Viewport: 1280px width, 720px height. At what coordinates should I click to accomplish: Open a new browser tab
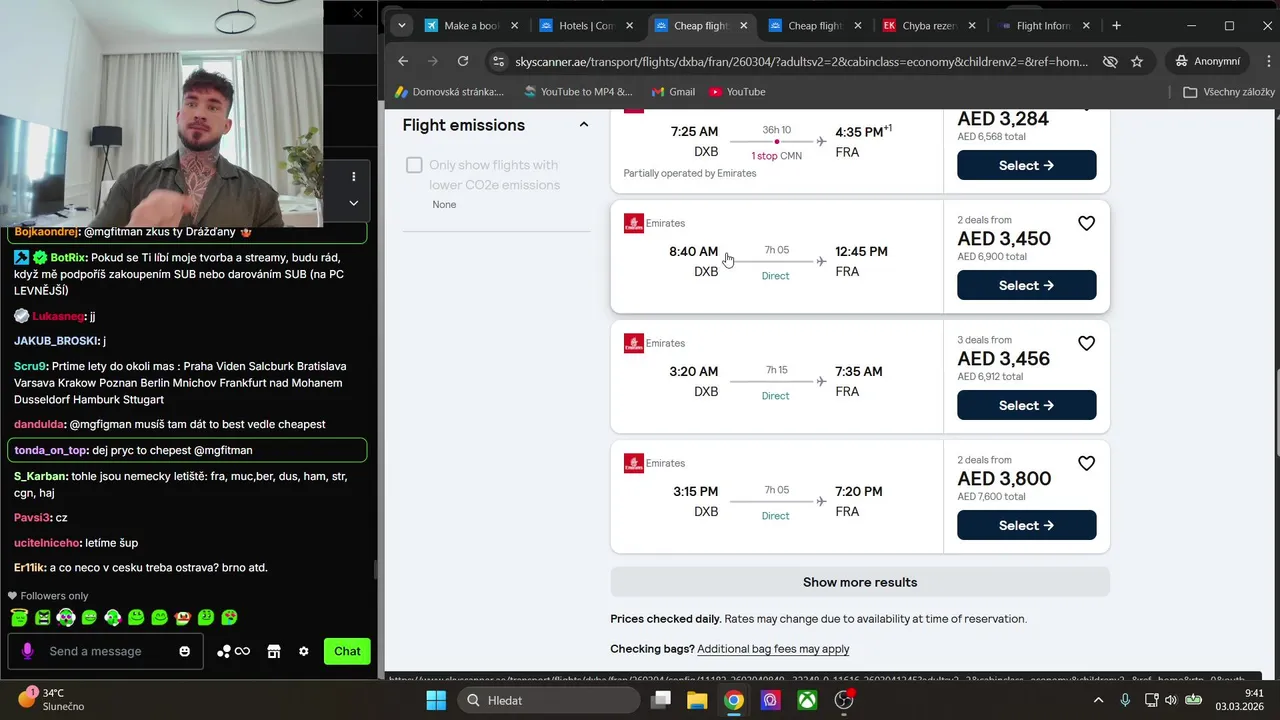coord(1116,25)
